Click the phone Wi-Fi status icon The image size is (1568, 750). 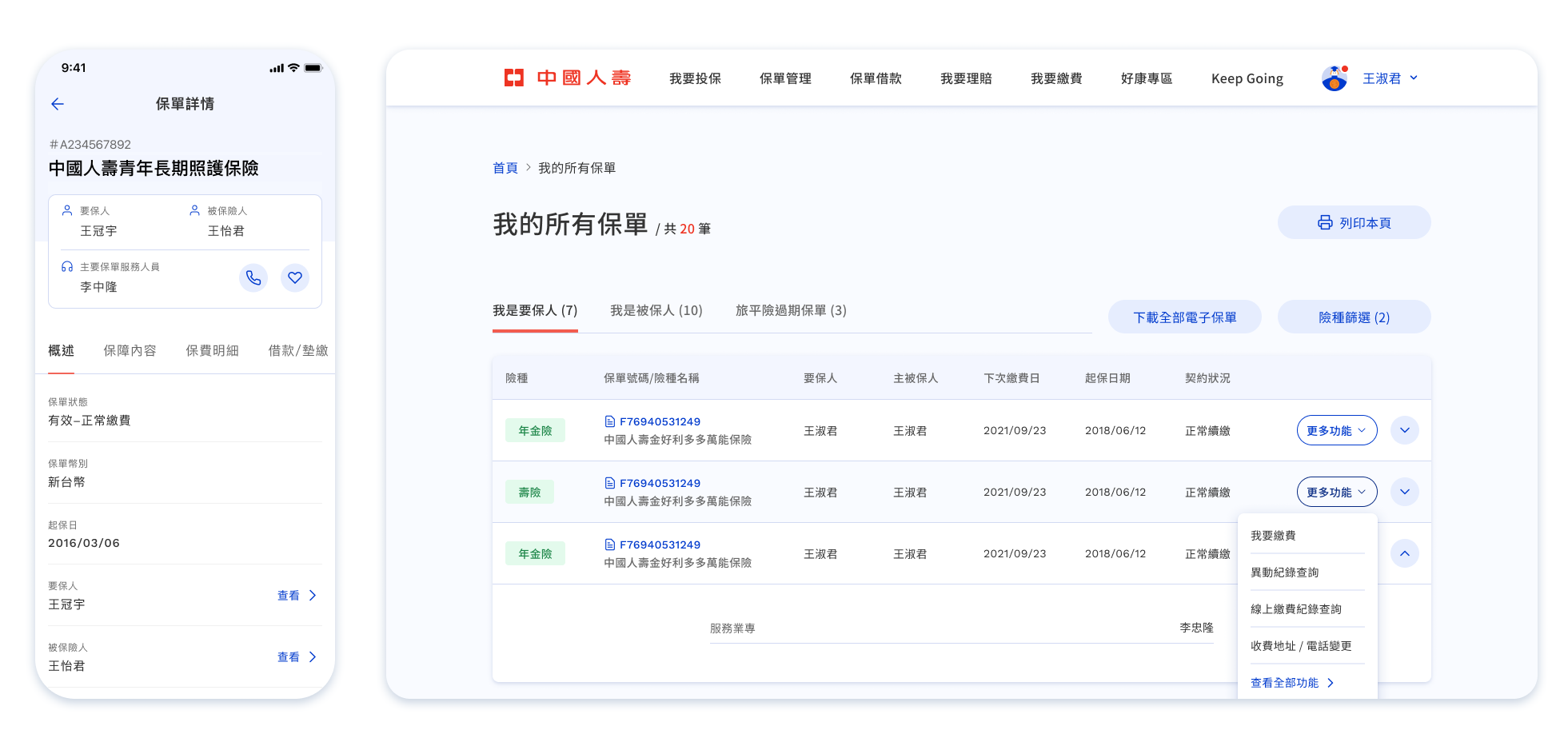(293, 68)
